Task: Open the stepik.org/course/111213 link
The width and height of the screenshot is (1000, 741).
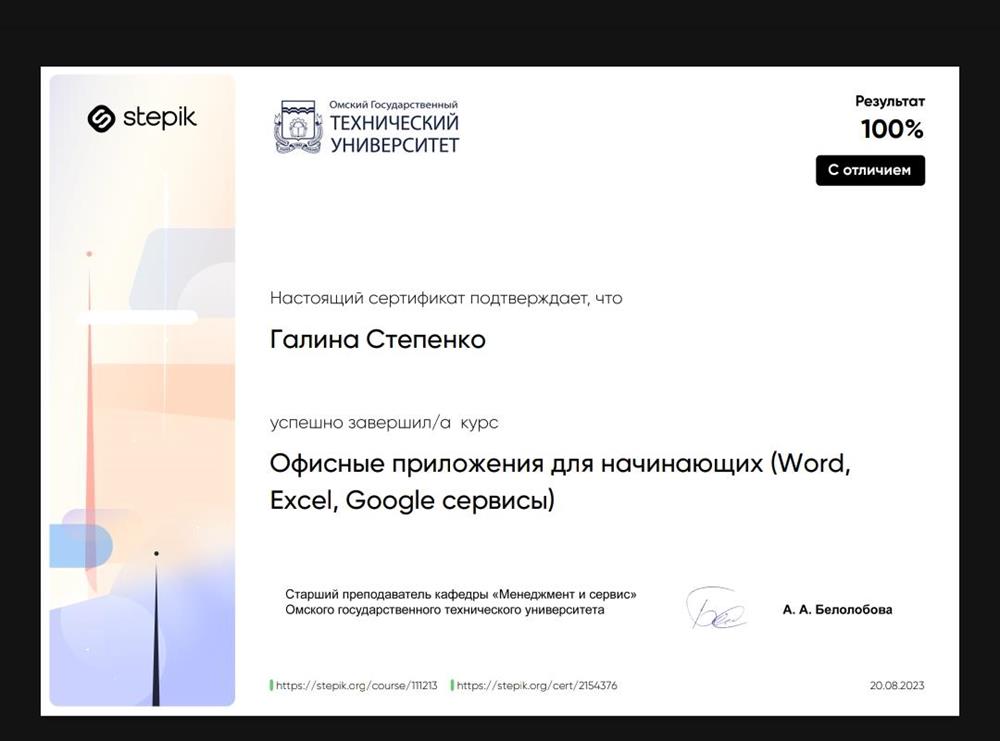Action: (356, 686)
